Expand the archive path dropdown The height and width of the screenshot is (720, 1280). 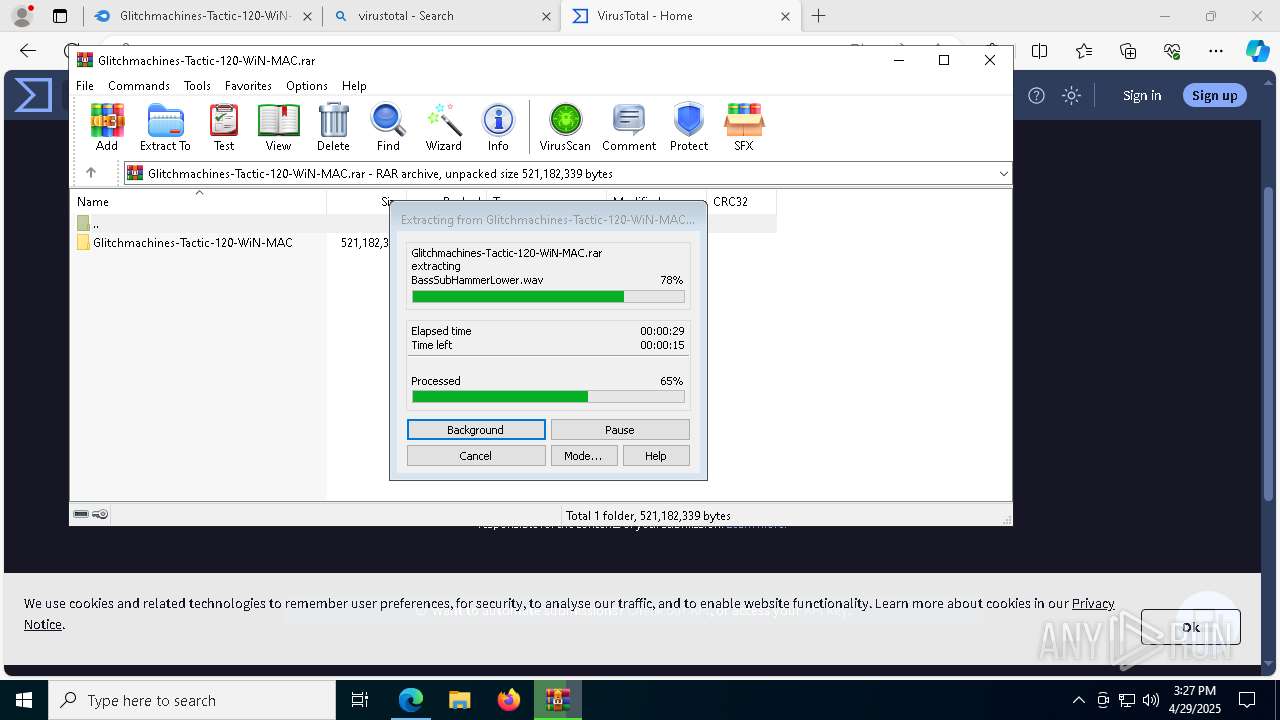[x=1003, y=173]
